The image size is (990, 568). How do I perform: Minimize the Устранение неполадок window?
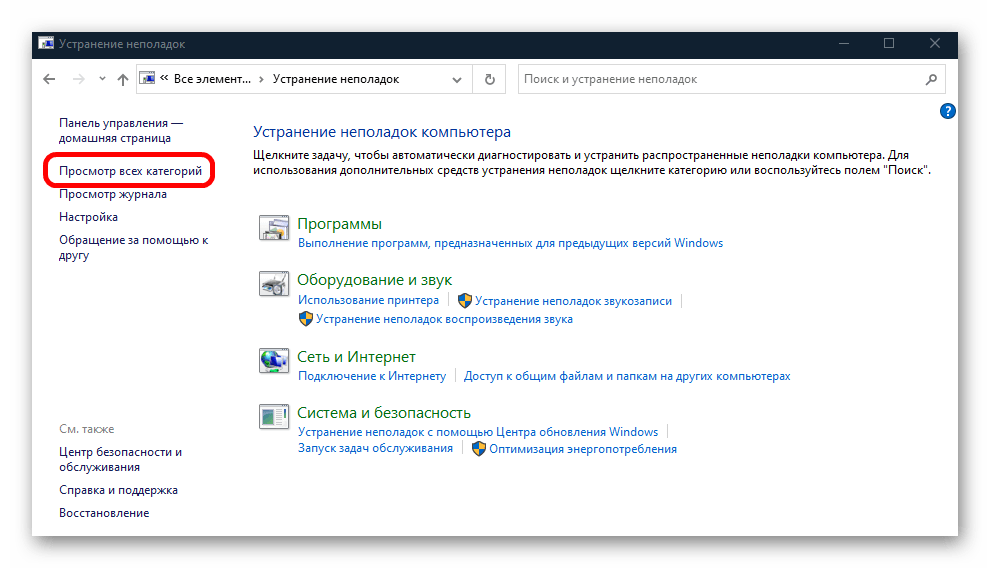844,44
